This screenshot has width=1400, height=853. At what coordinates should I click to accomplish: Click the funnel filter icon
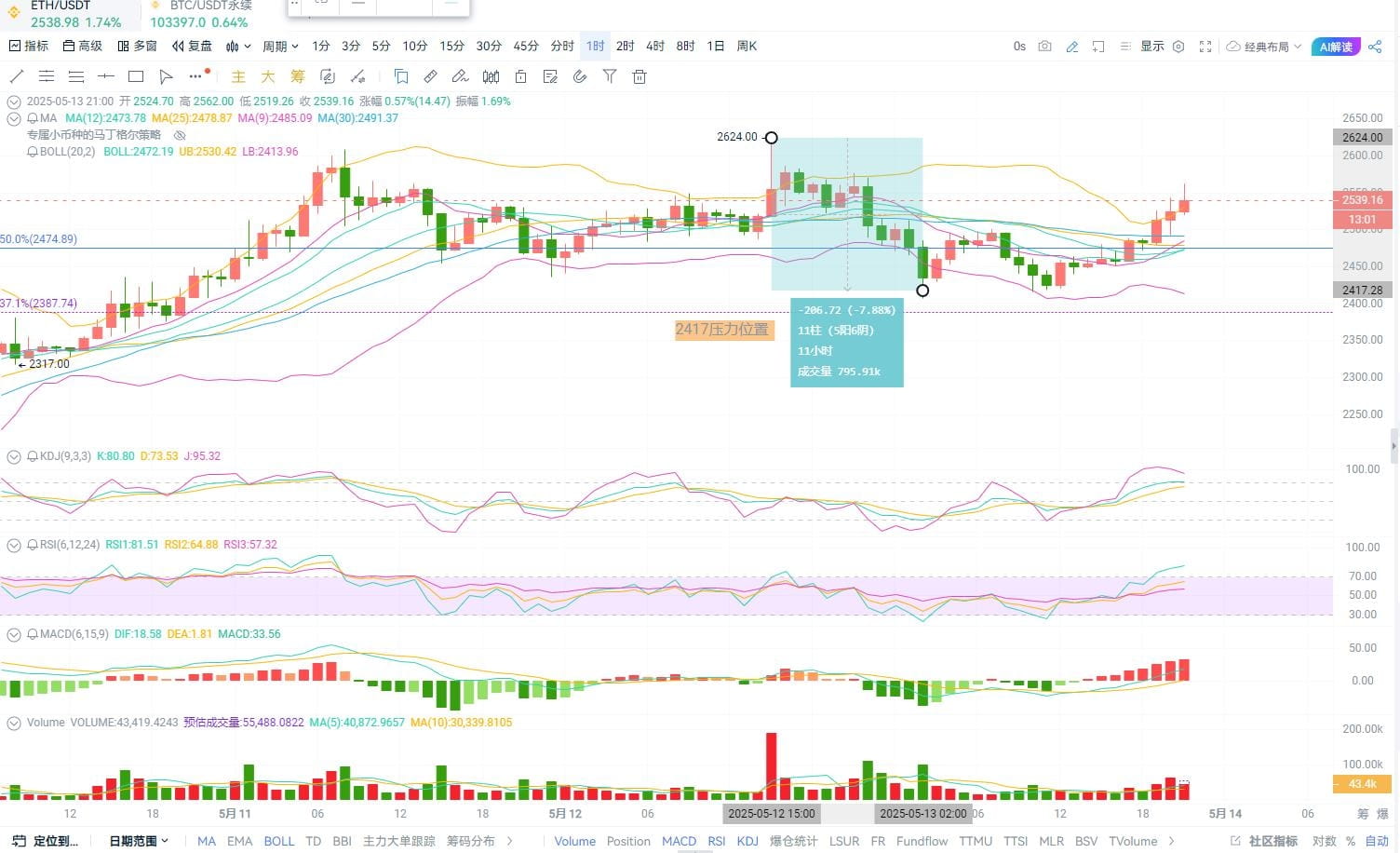coord(610,76)
